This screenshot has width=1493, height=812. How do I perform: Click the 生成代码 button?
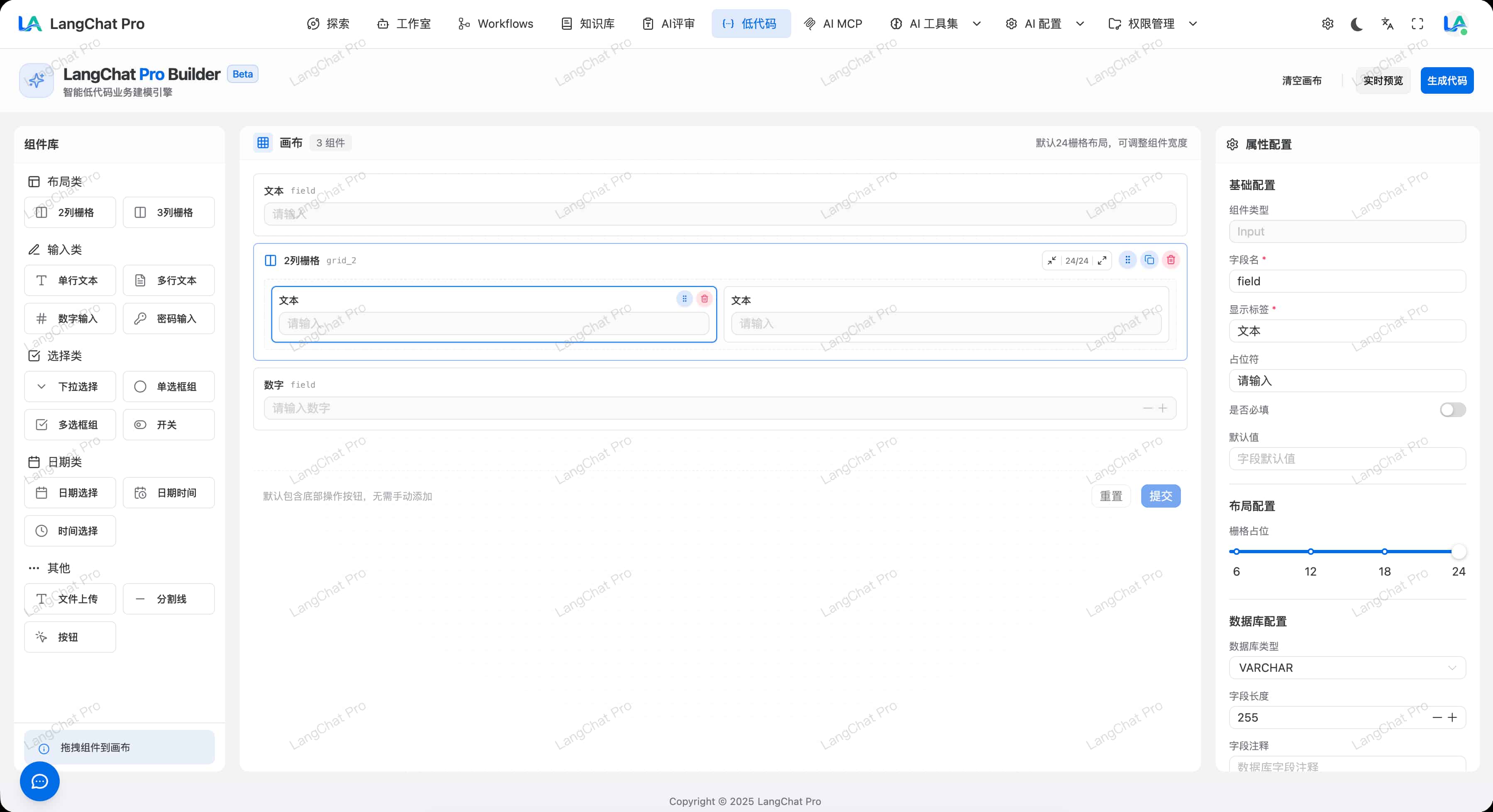point(1447,80)
